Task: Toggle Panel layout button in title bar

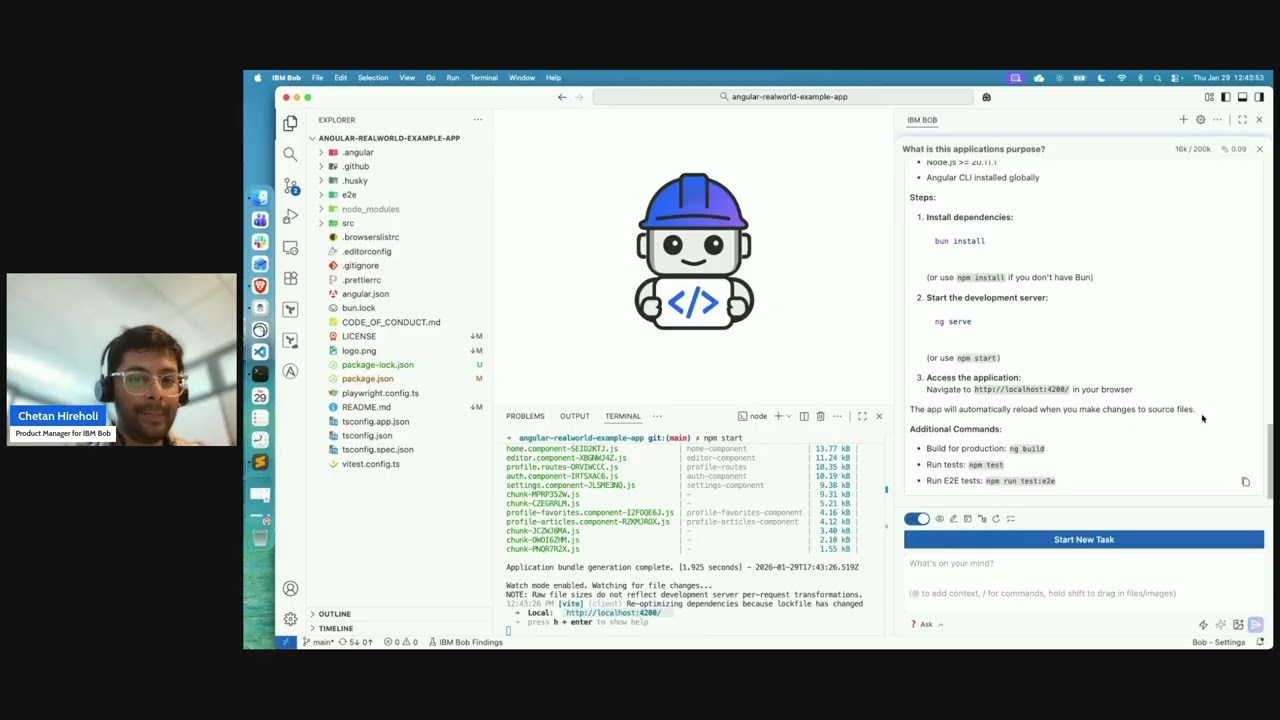Action: (1242, 97)
